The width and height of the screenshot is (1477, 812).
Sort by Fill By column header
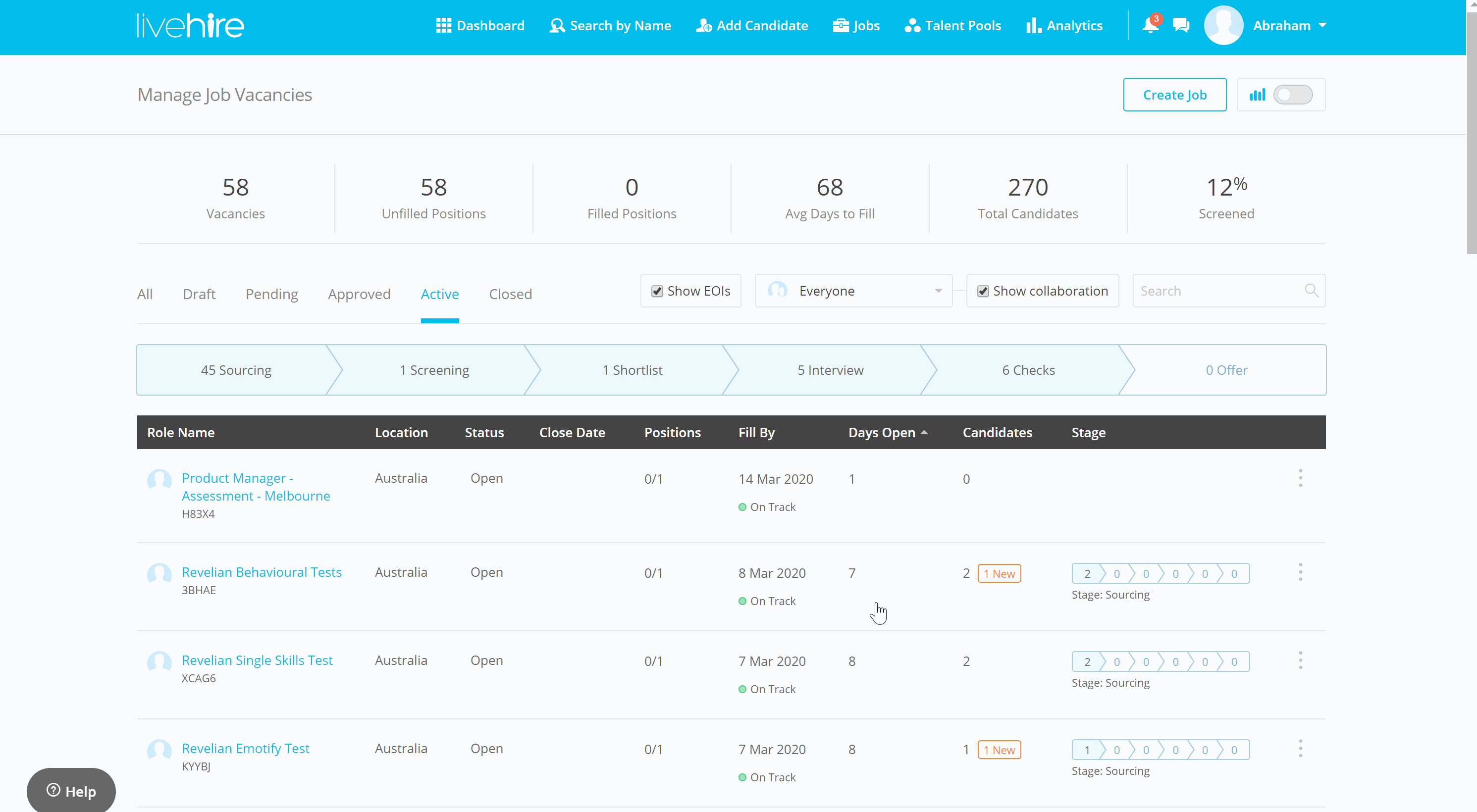pos(756,433)
